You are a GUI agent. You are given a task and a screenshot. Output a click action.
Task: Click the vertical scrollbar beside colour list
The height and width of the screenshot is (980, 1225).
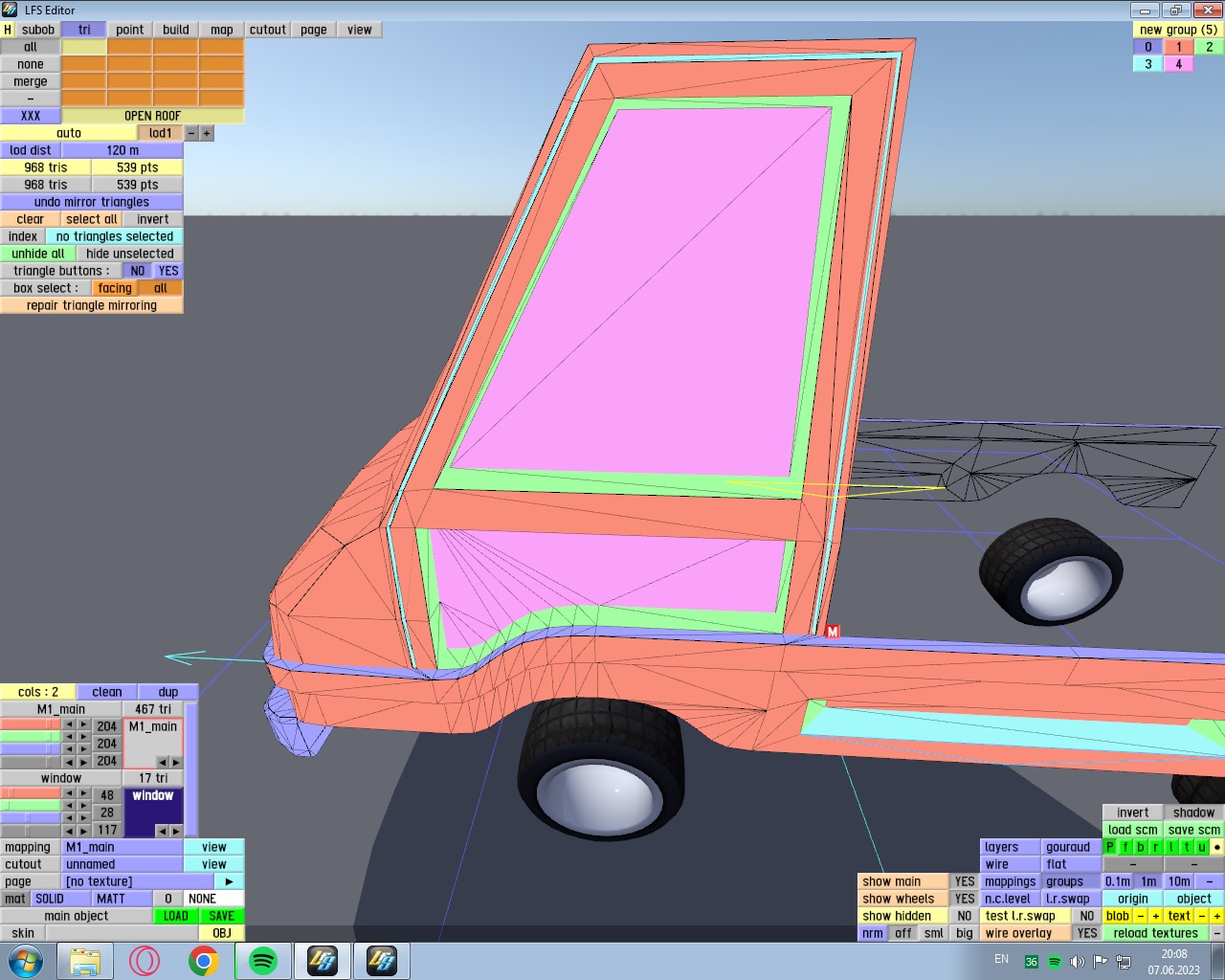click(190, 769)
